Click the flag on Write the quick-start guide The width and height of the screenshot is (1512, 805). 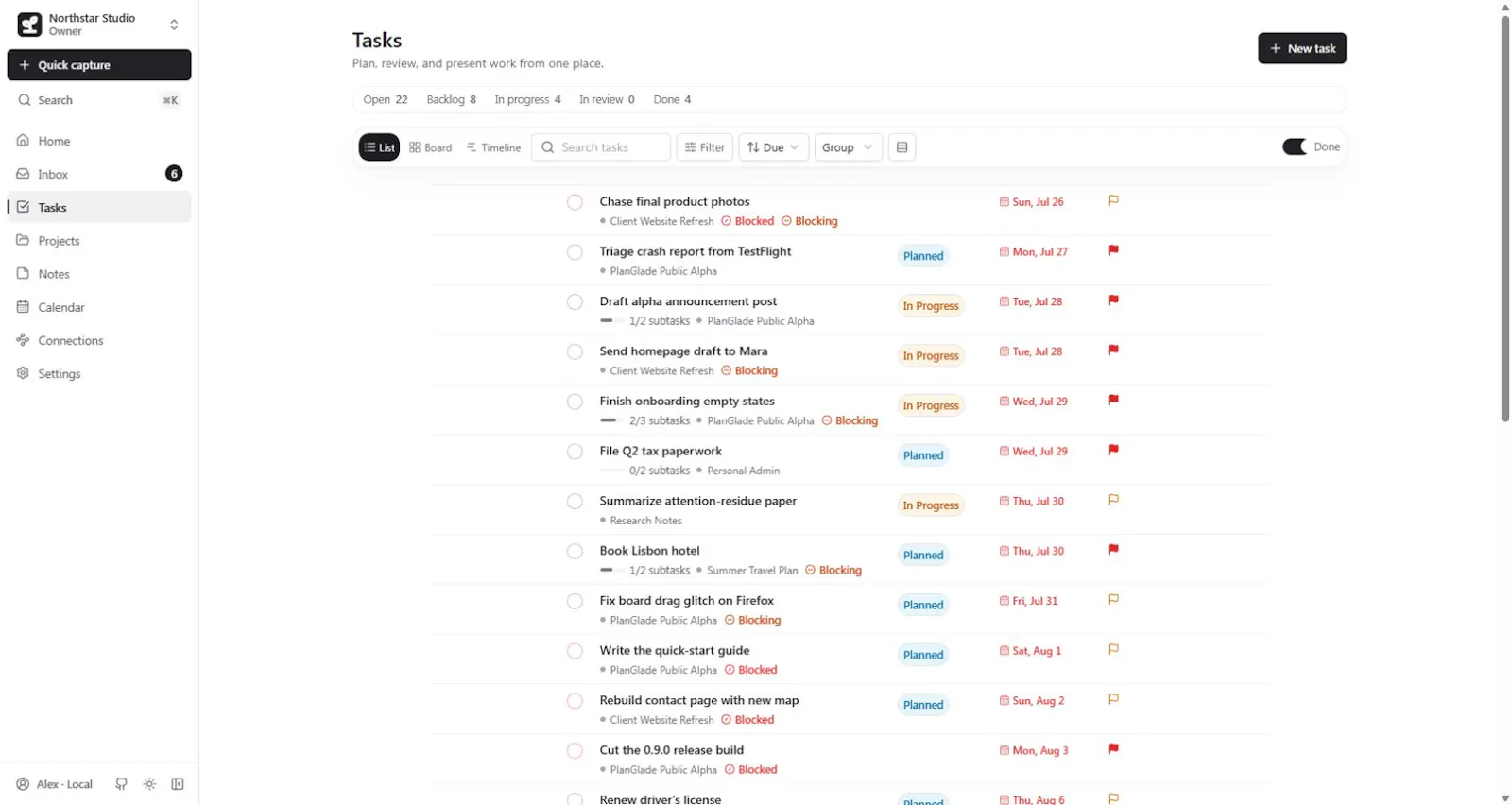1113,649
